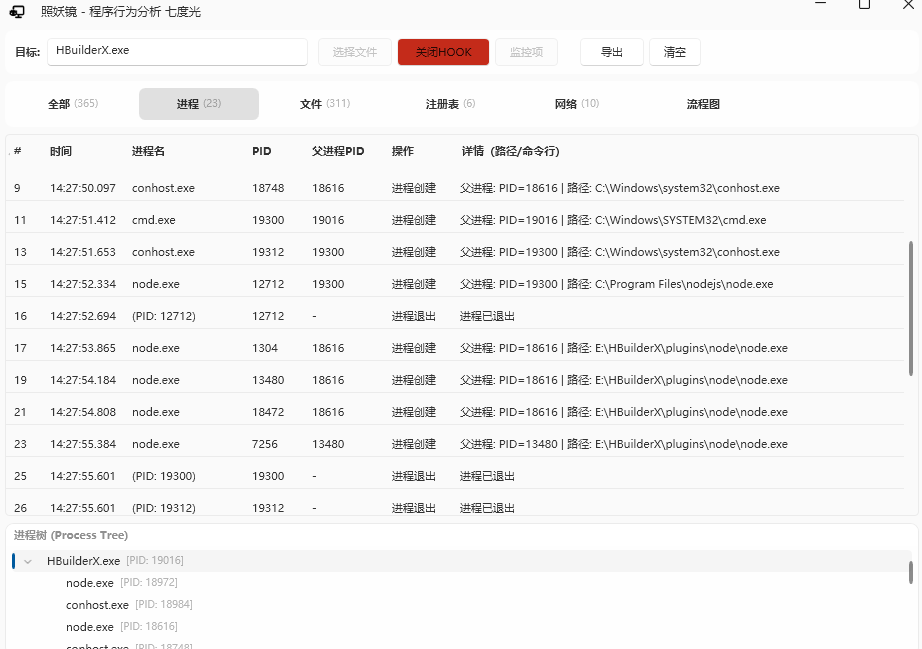The height and width of the screenshot is (649, 922).
Task: Click time 14:27:53.865 cell
Action: [x=83, y=348]
